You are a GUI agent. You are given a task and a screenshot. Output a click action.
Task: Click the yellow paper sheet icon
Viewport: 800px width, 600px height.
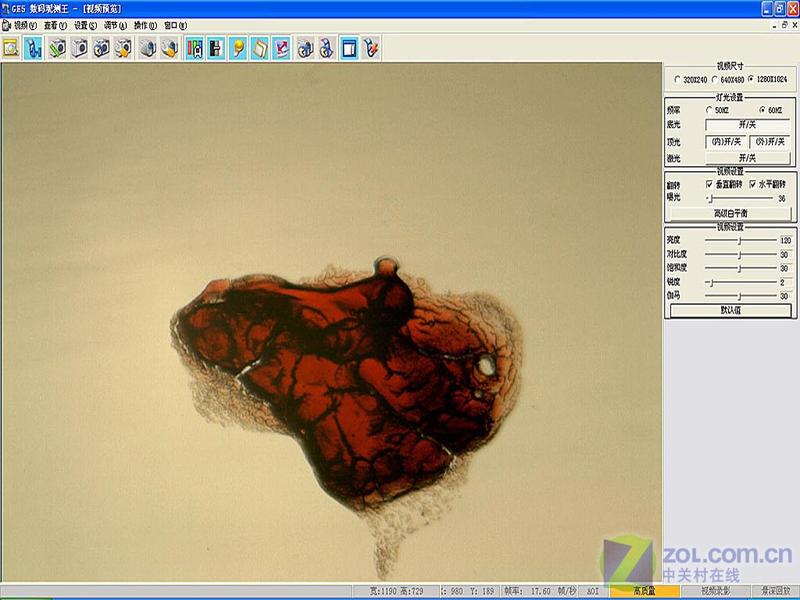tap(260, 48)
